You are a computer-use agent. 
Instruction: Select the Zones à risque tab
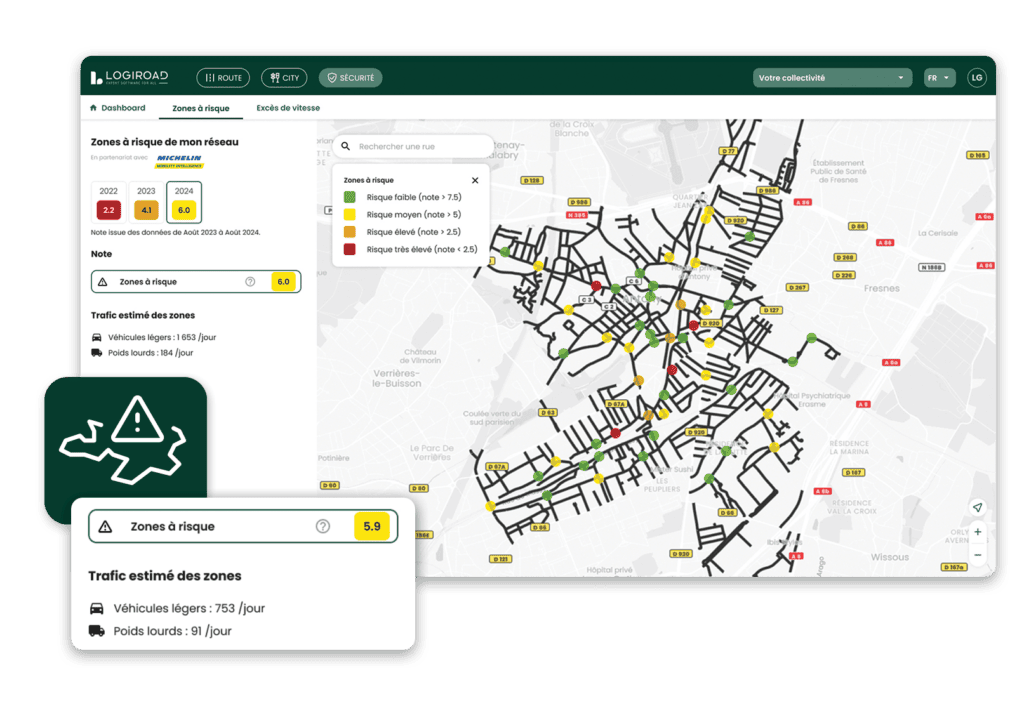pos(200,108)
